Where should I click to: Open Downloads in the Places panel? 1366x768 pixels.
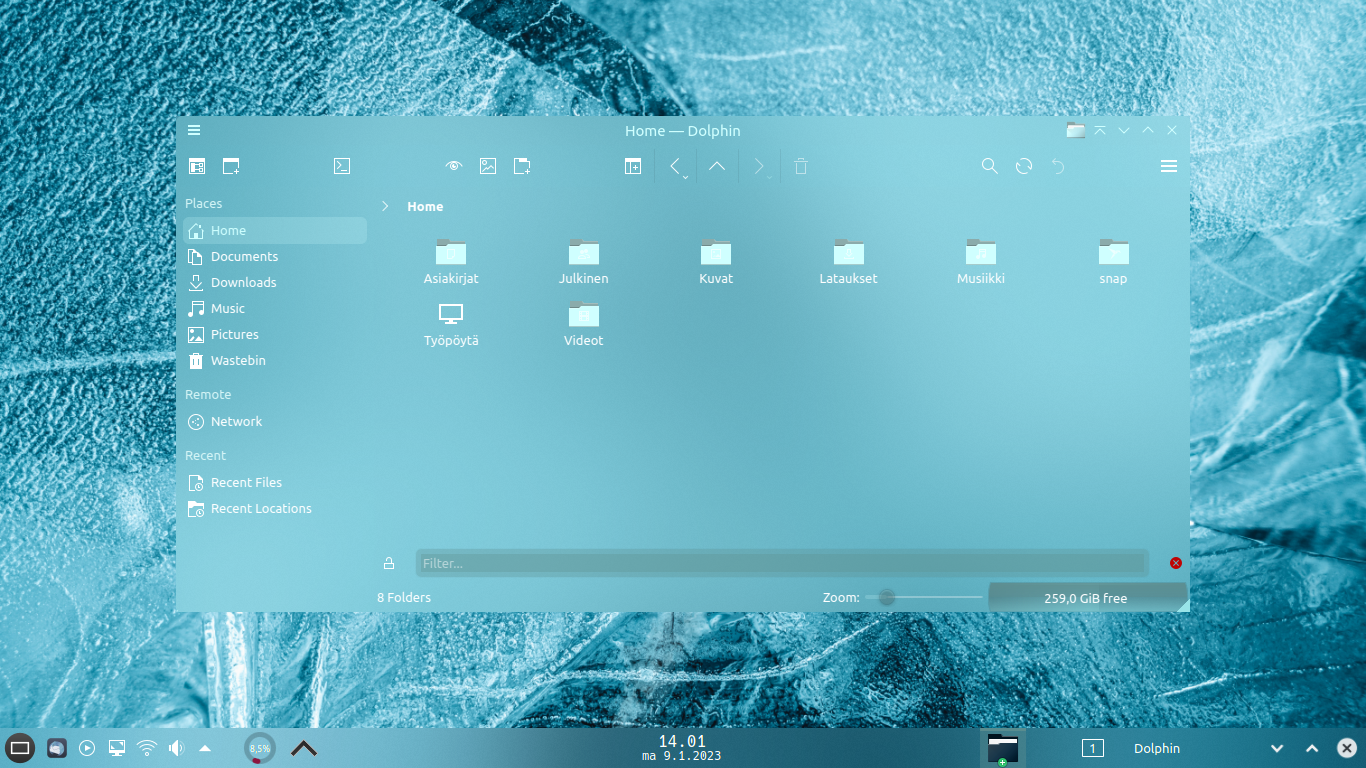275,282
